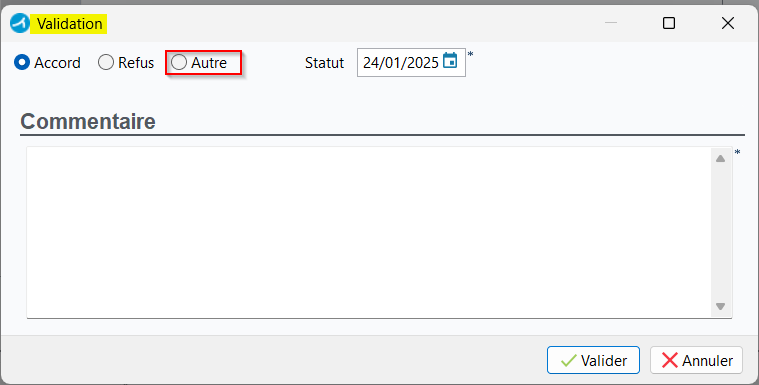Click the Commentaire section heading

(88, 121)
